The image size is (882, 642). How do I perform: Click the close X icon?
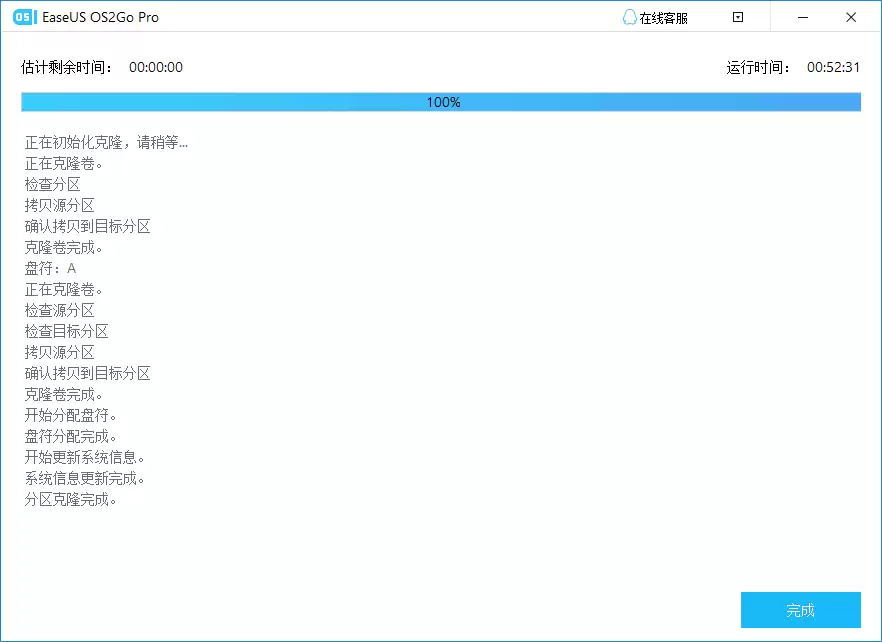[851, 17]
